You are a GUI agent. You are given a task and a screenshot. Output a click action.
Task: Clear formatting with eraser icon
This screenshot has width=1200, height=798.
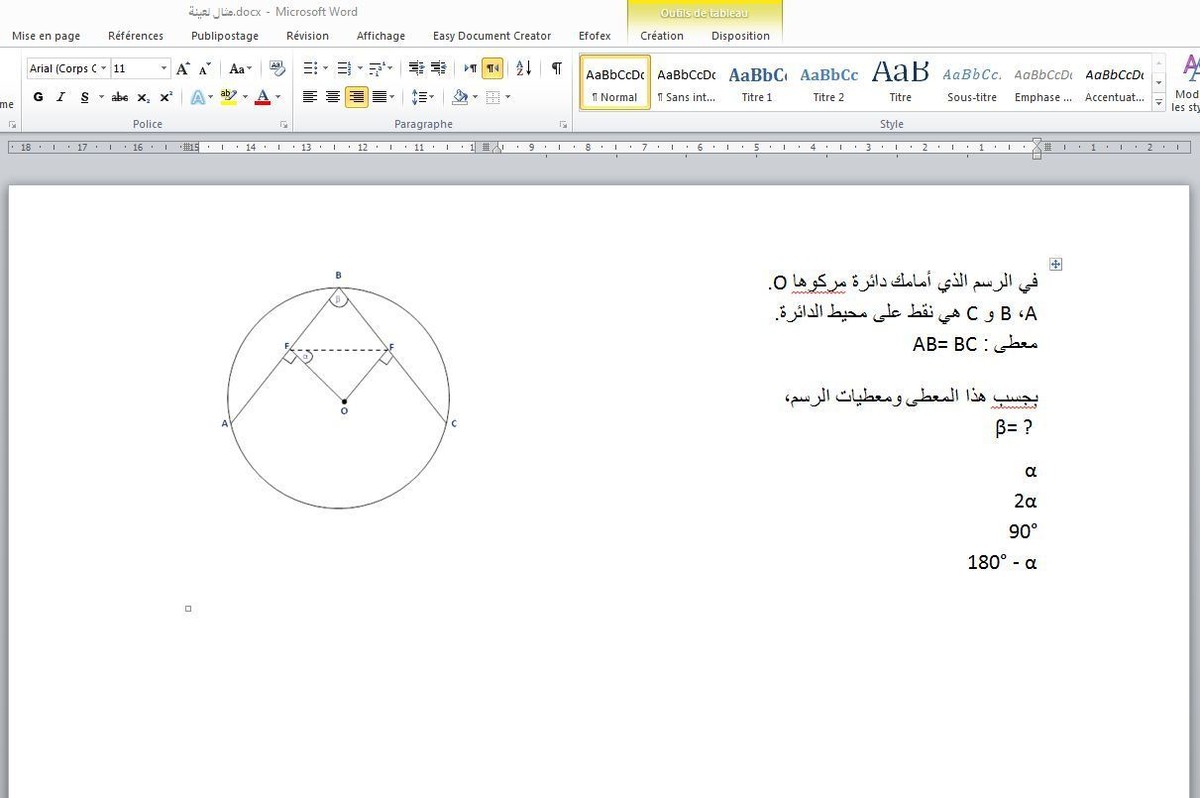point(277,68)
